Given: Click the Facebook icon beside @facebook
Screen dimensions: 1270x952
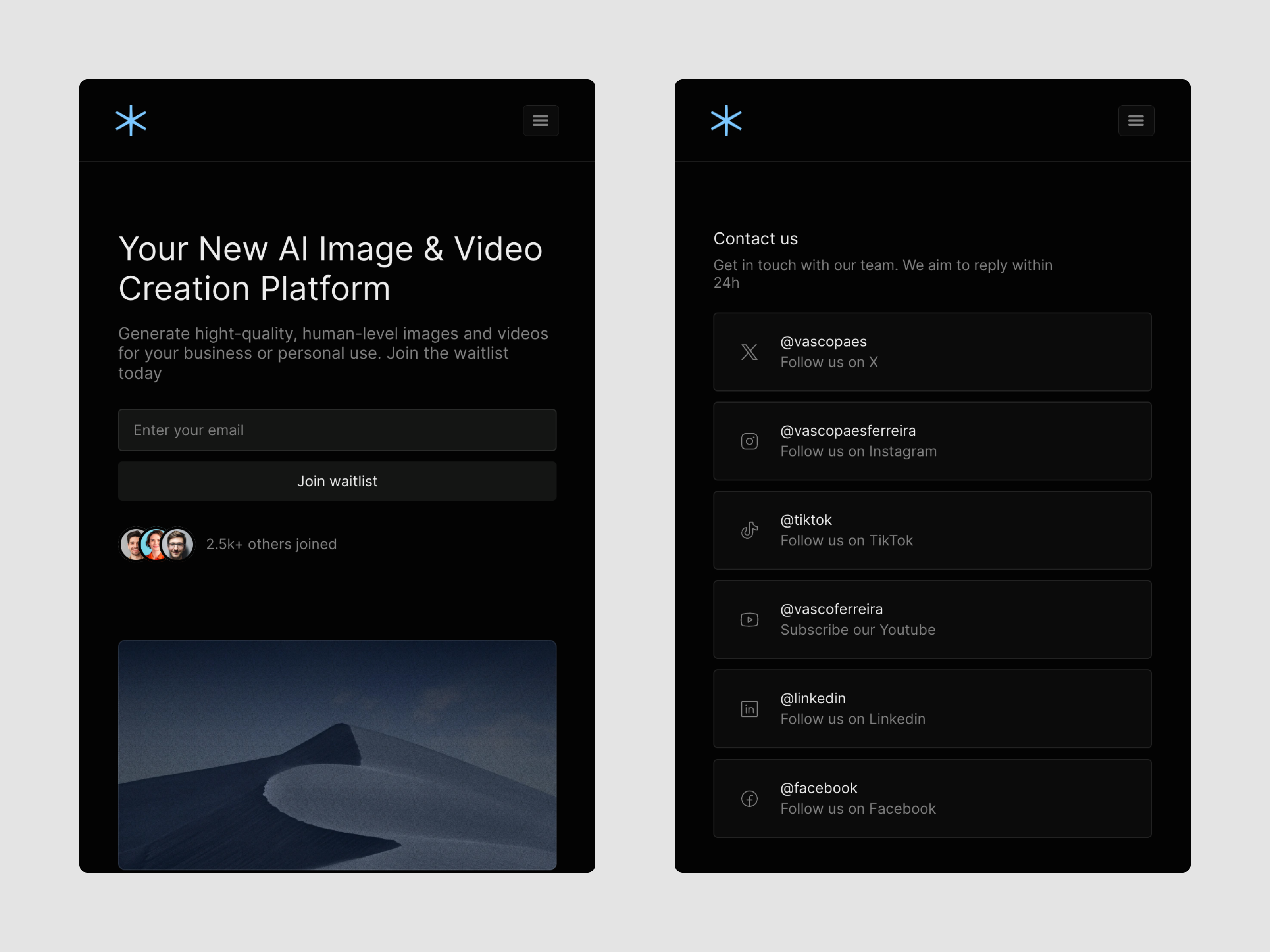Looking at the screenshot, I should [x=749, y=799].
